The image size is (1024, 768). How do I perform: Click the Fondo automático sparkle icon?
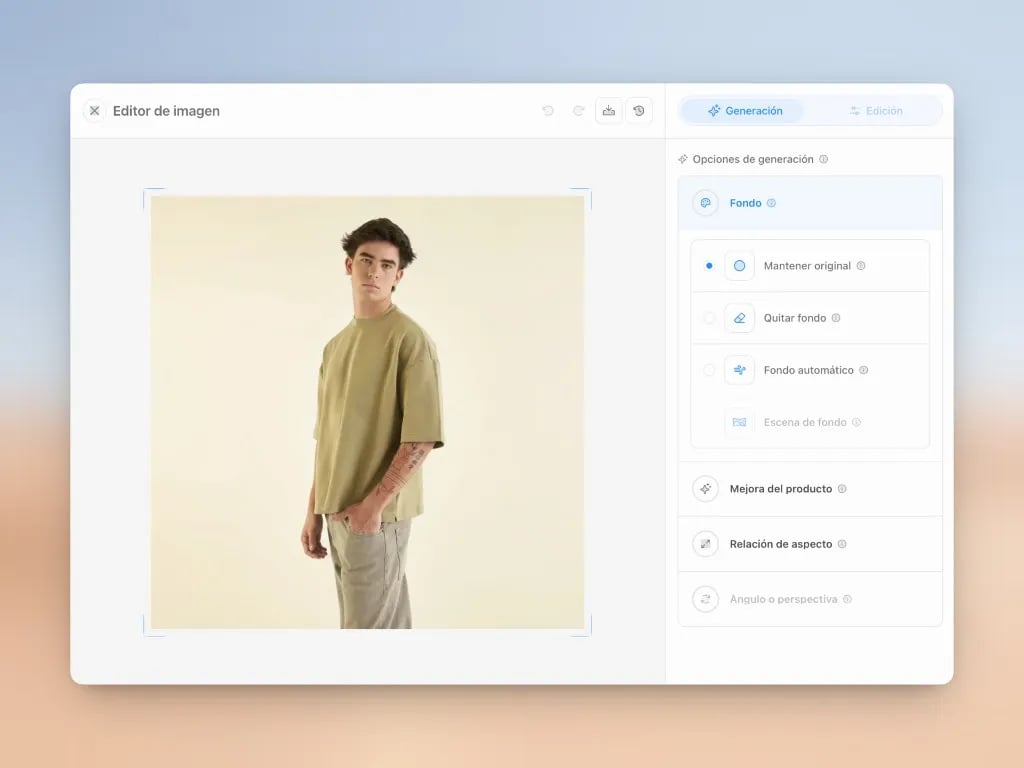[x=739, y=370]
